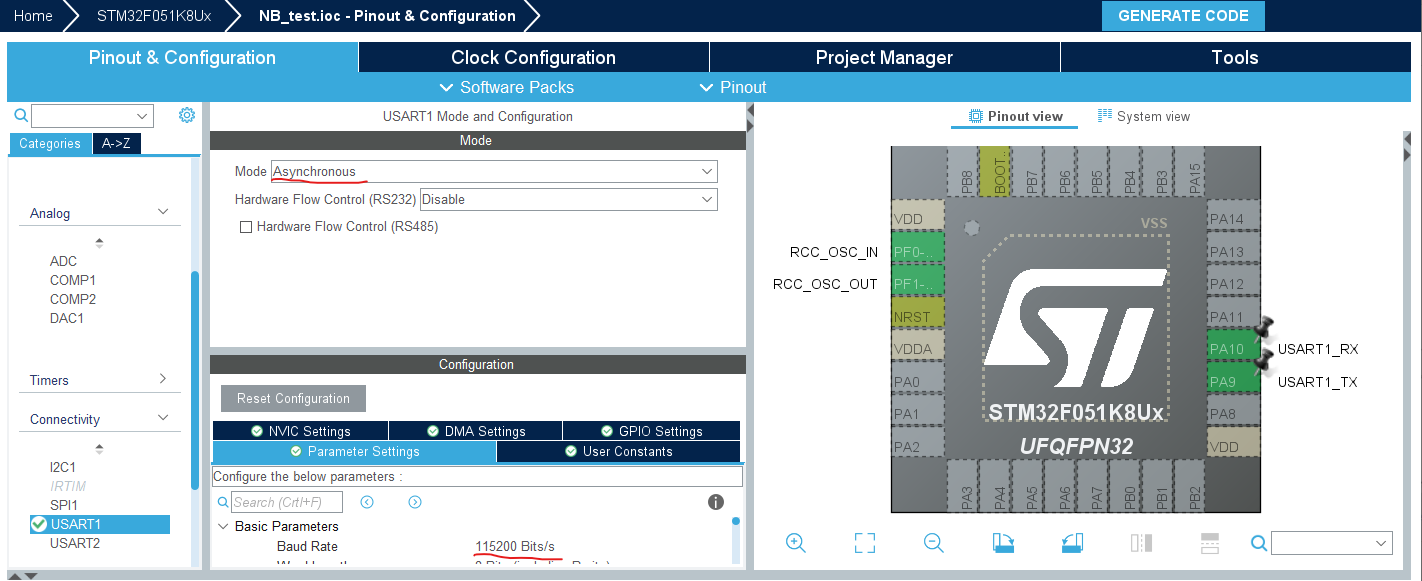Click the USART1_RX pushpin icon
The width and height of the screenshot is (1422, 581).
[x=1264, y=328]
